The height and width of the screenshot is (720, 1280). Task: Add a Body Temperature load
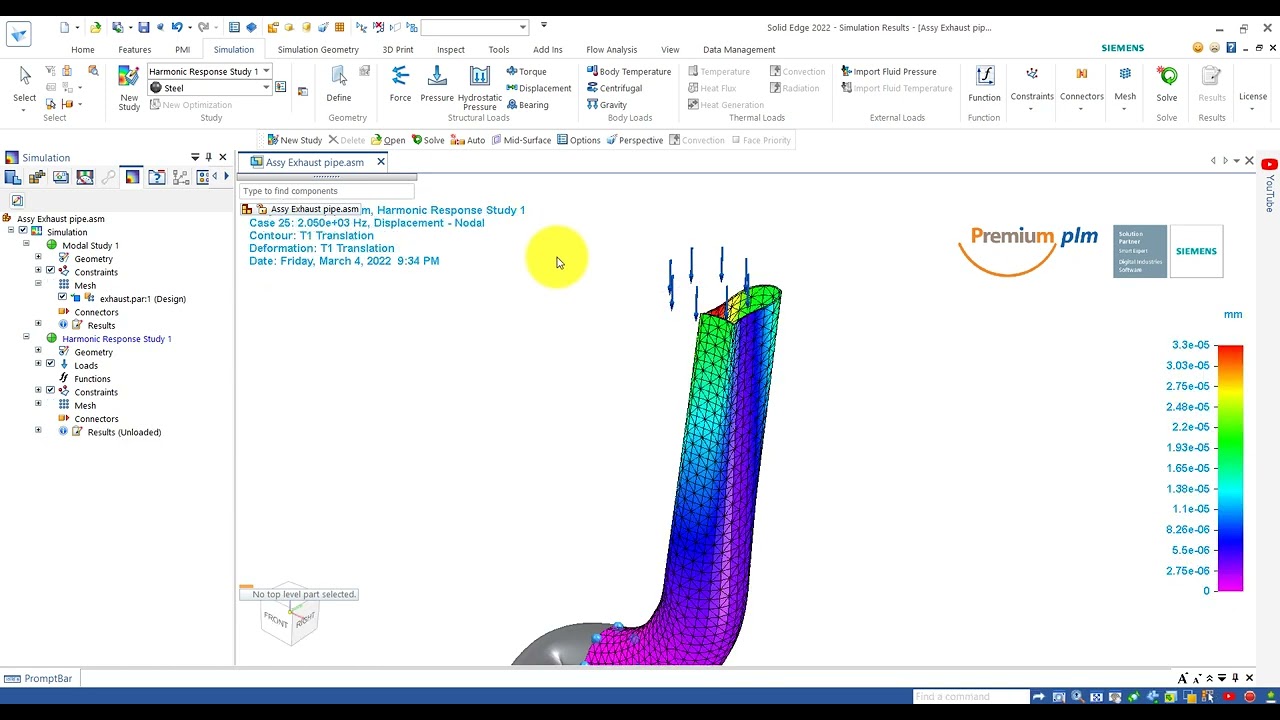click(x=628, y=72)
